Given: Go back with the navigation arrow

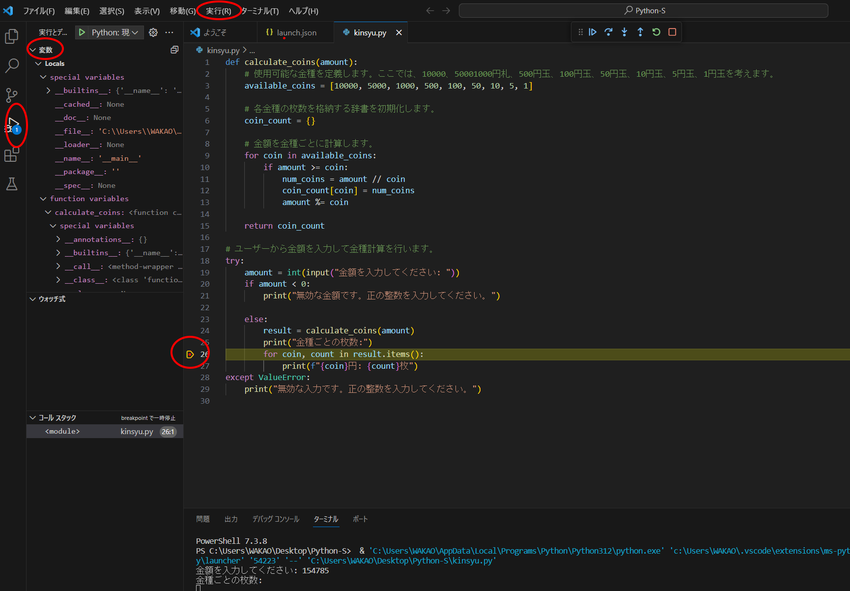Looking at the screenshot, I should click(430, 10).
